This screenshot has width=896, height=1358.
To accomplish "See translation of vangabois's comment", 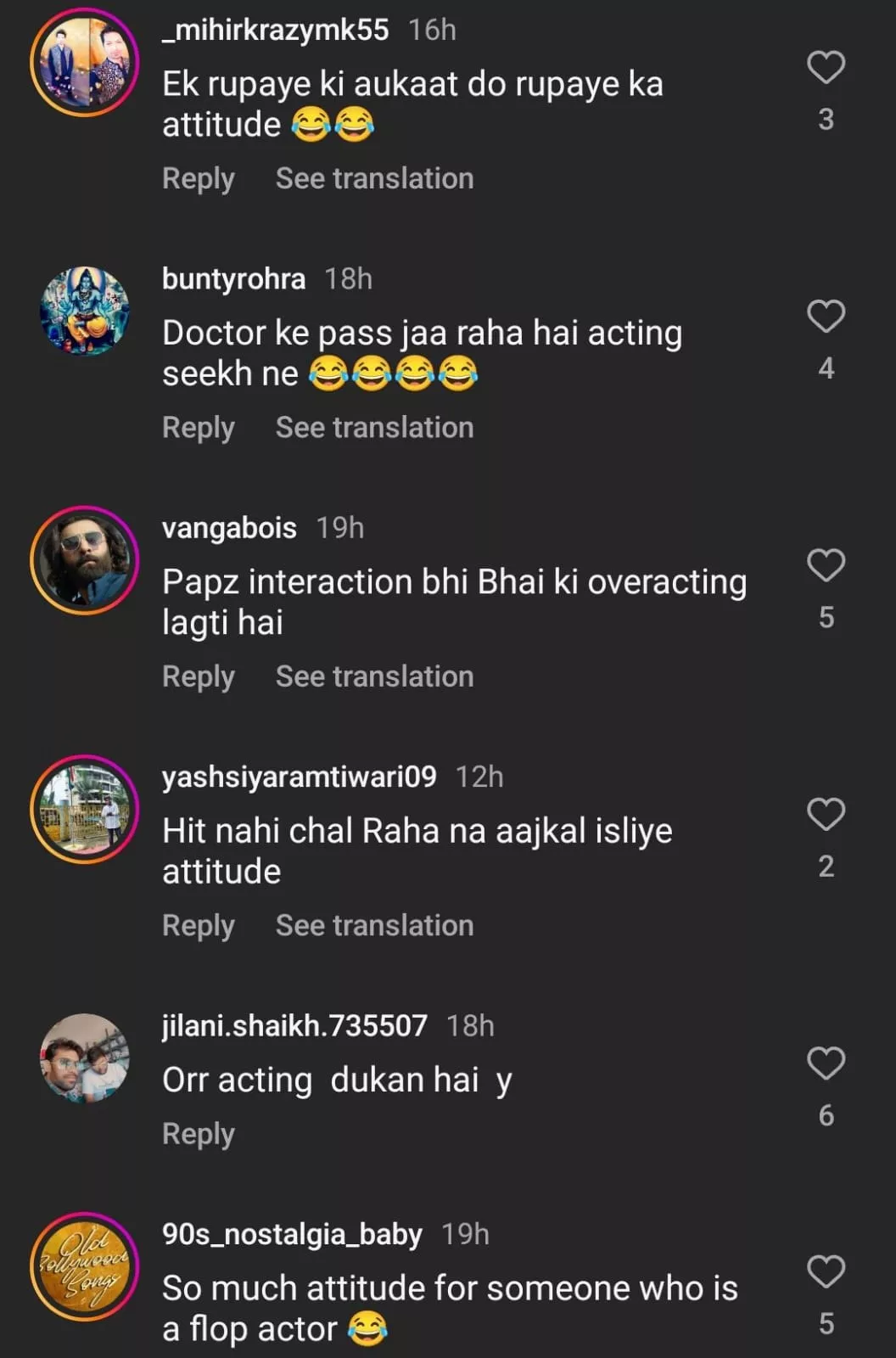I will pyautogui.click(x=374, y=677).
